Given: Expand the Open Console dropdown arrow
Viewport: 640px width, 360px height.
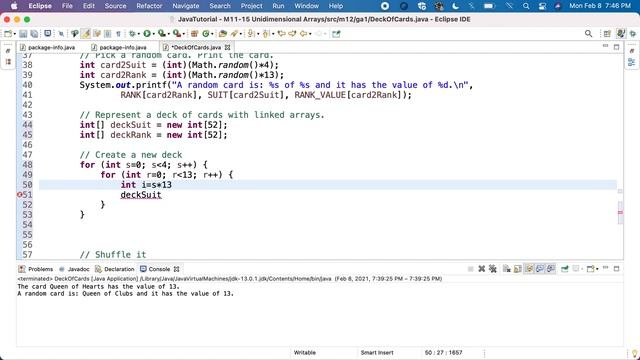Looking at the screenshot, I should [x=597, y=269].
